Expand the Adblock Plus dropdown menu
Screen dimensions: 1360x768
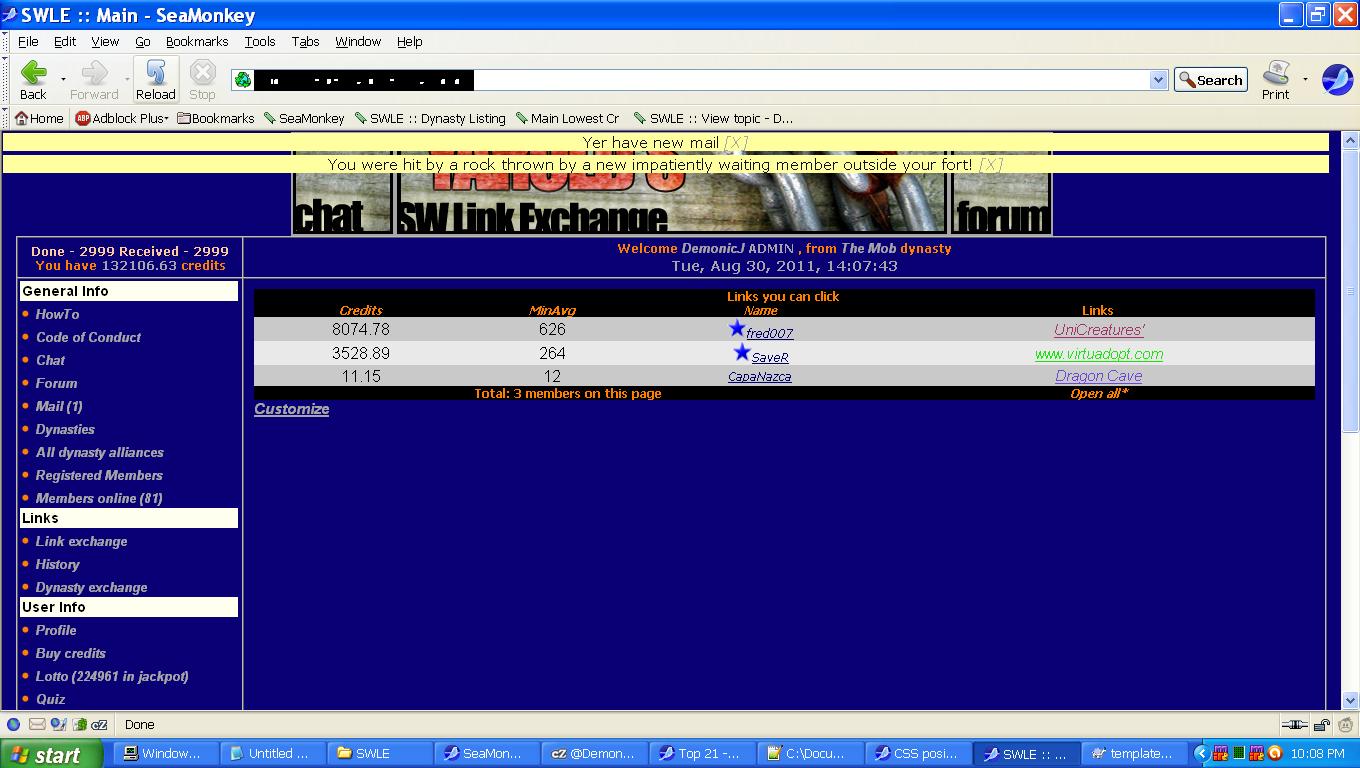166,119
